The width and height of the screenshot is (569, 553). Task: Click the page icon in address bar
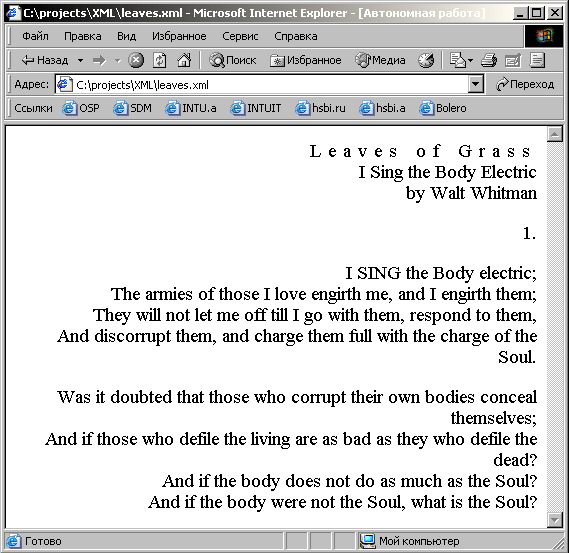tap(64, 85)
